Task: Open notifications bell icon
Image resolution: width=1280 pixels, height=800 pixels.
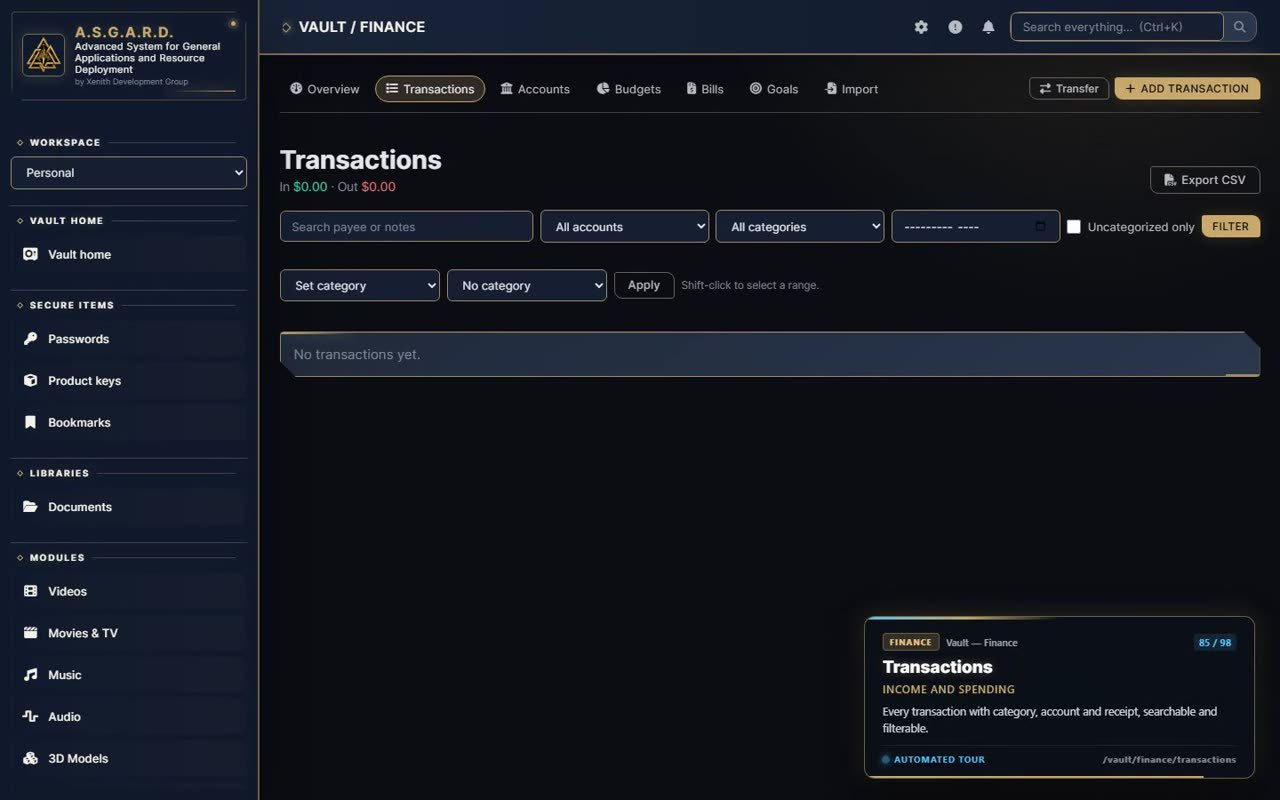Action: pyautogui.click(x=988, y=27)
